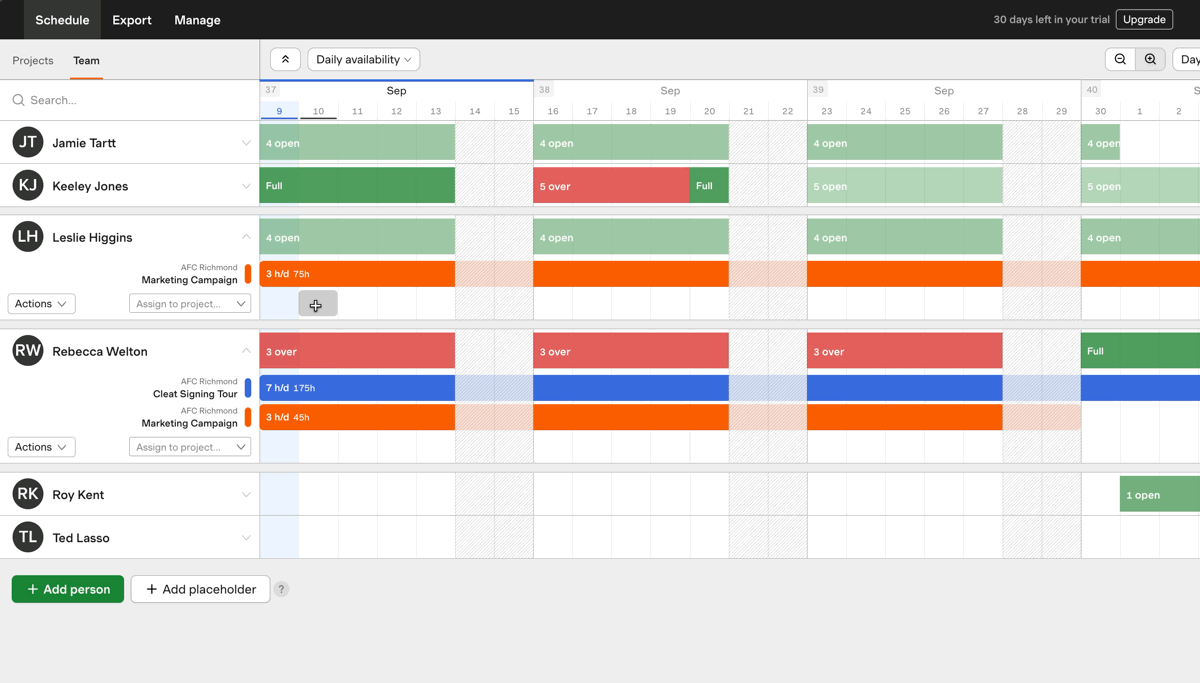The height and width of the screenshot is (683, 1200).
Task: Click day 10 in the date header
Action: [x=318, y=111]
